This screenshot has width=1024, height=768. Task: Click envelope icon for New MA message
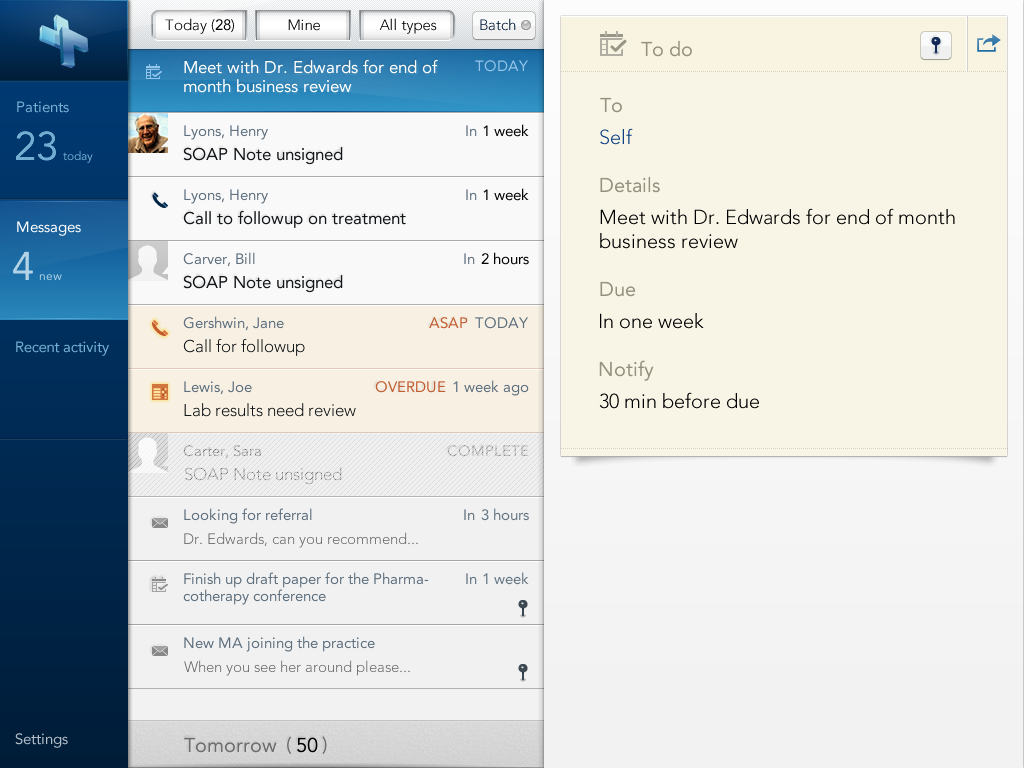pos(160,650)
